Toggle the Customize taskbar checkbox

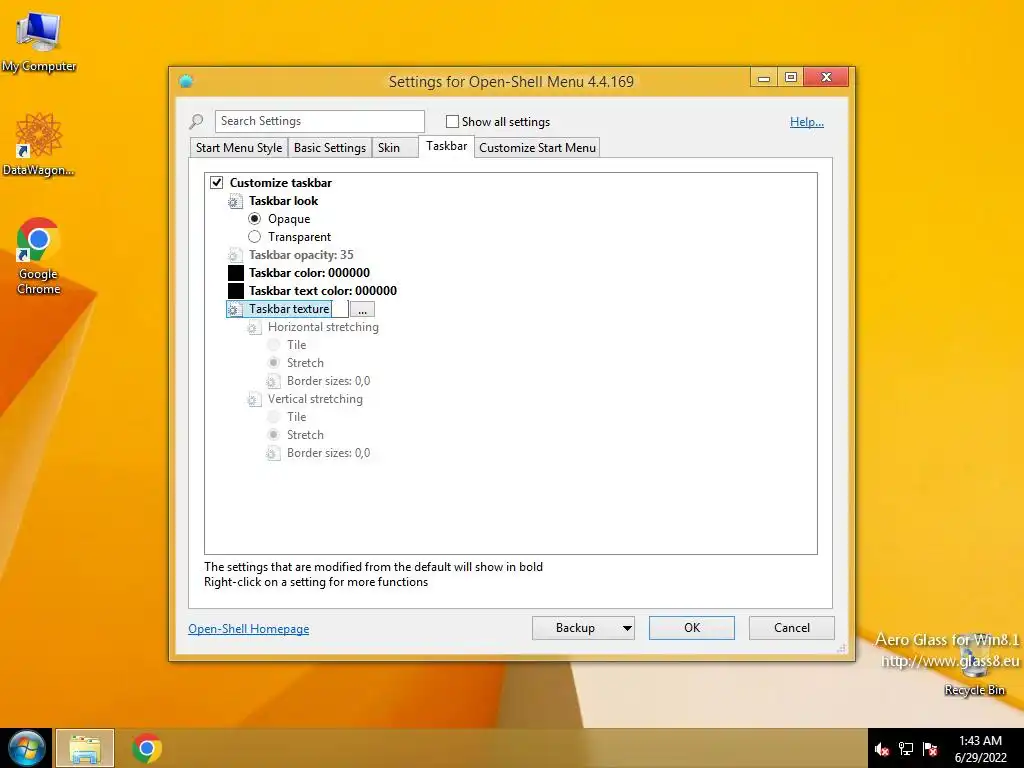217,182
